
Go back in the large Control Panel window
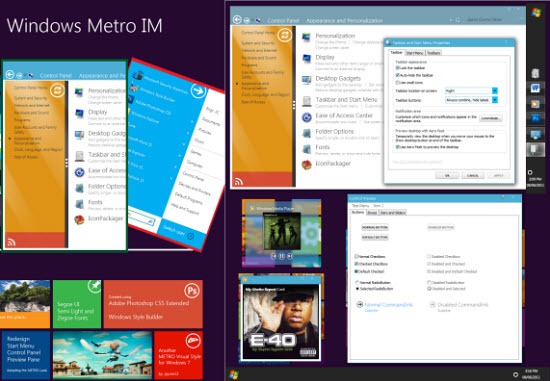237,20
